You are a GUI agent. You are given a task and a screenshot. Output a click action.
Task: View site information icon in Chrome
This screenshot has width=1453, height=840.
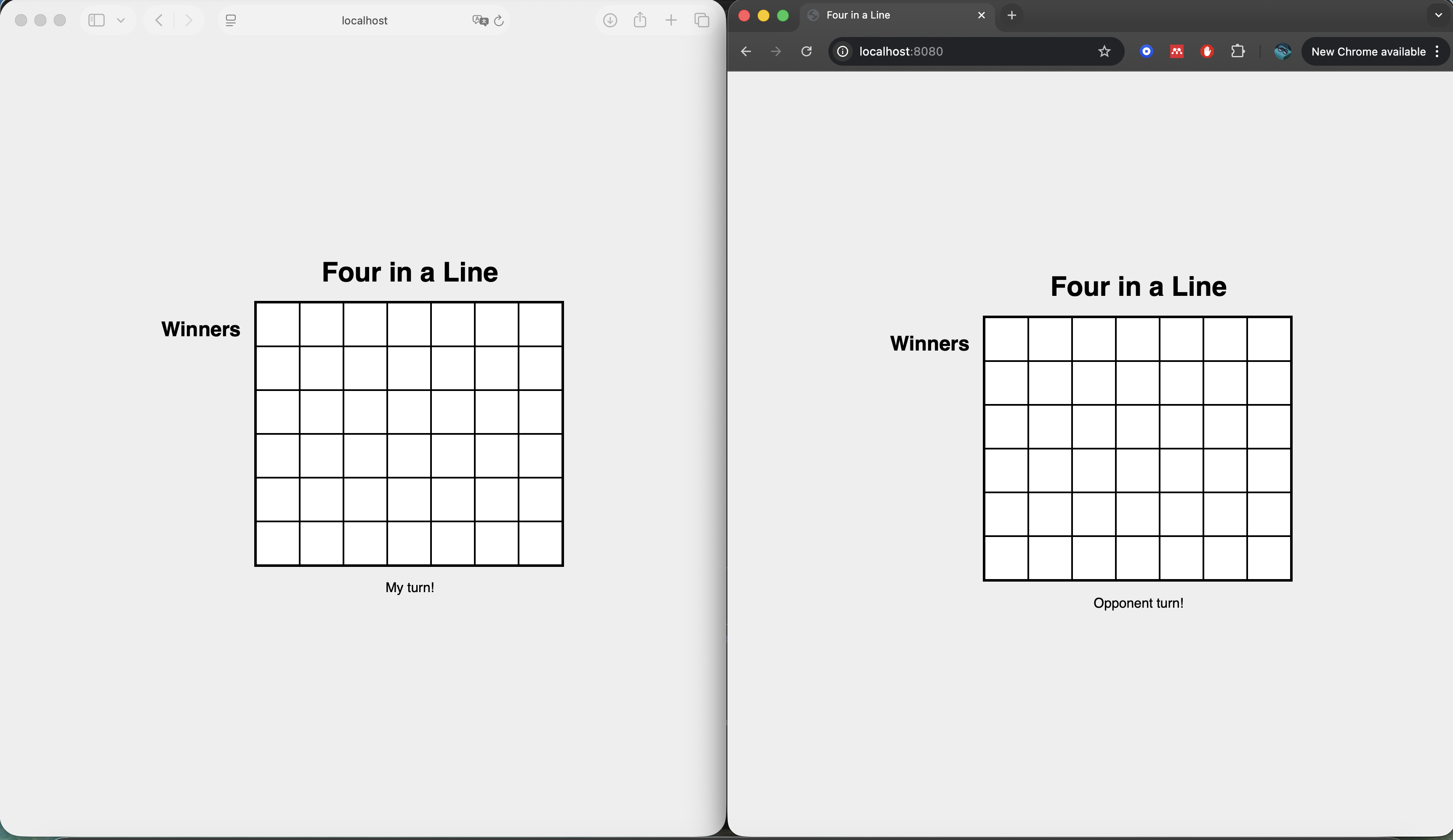point(843,52)
